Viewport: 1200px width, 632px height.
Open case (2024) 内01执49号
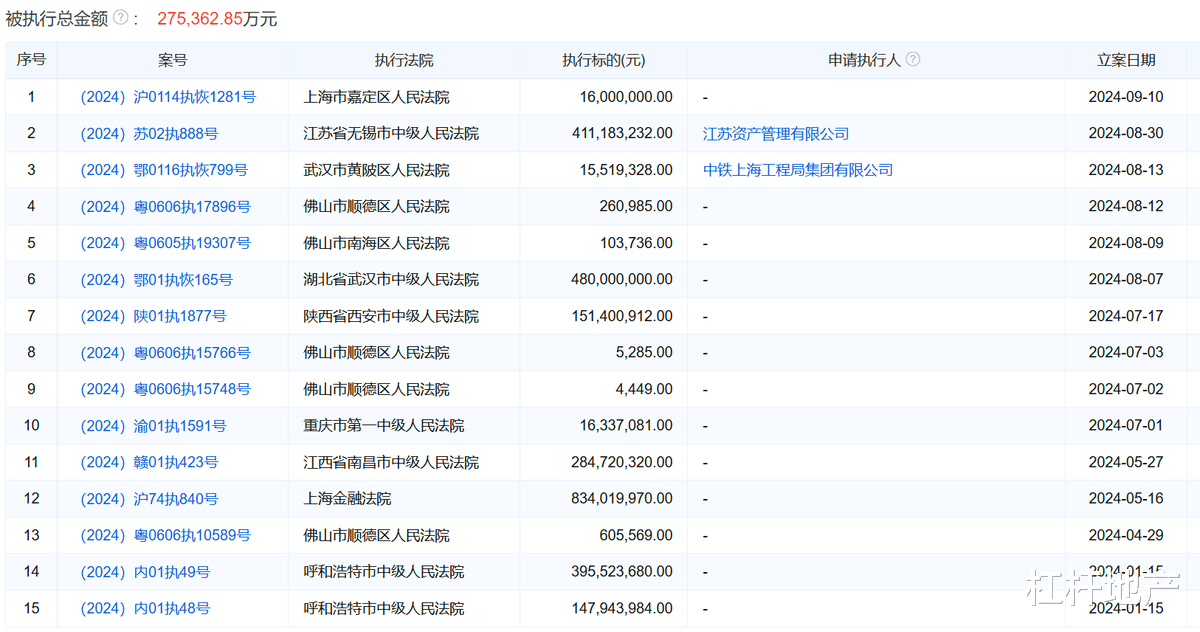[x=145, y=572]
